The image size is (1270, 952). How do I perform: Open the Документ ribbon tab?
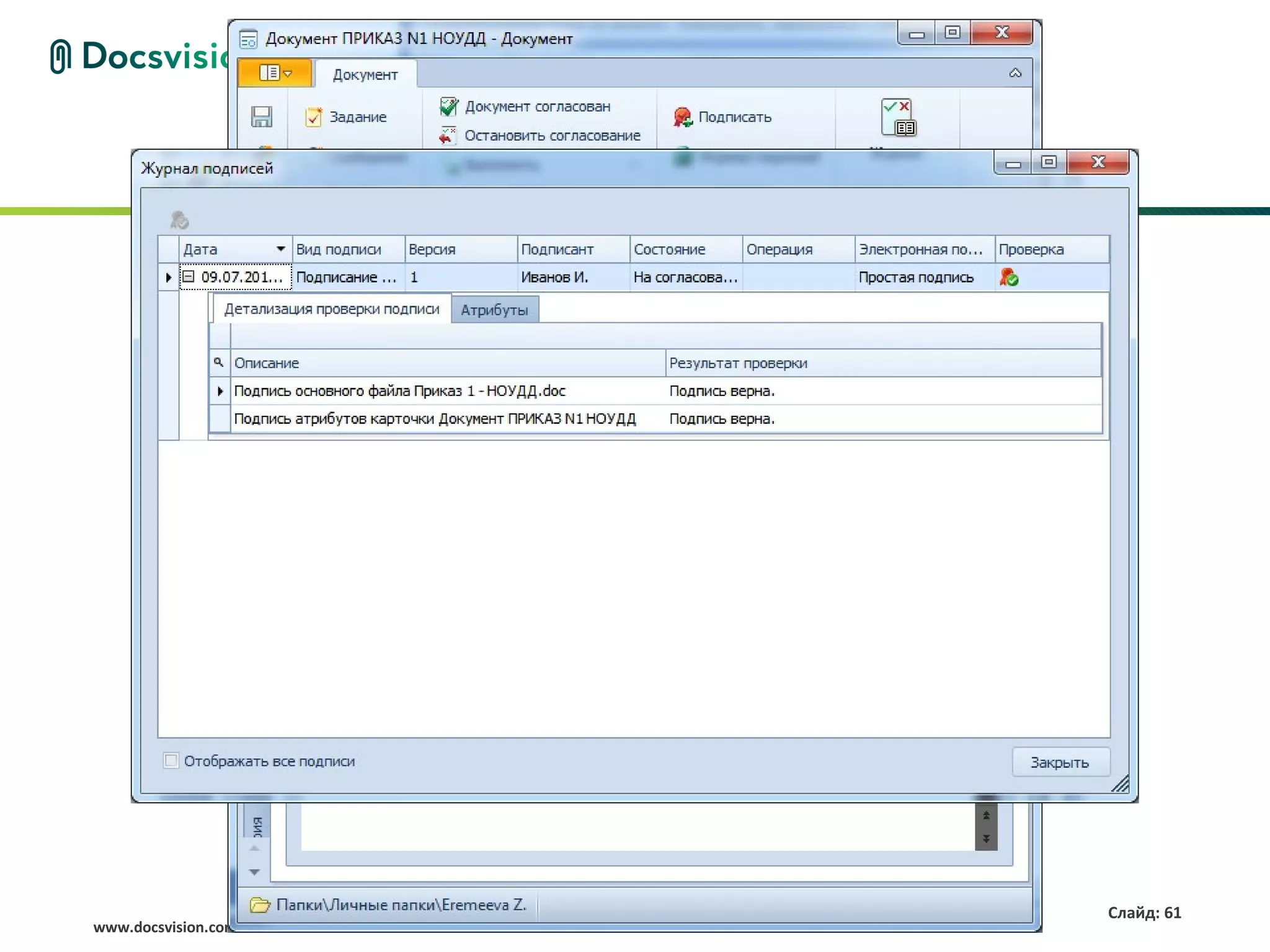(365, 74)
